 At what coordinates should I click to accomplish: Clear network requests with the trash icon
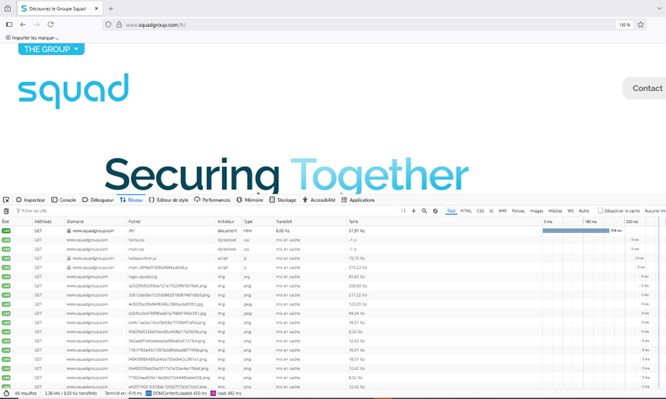[6, 211]
